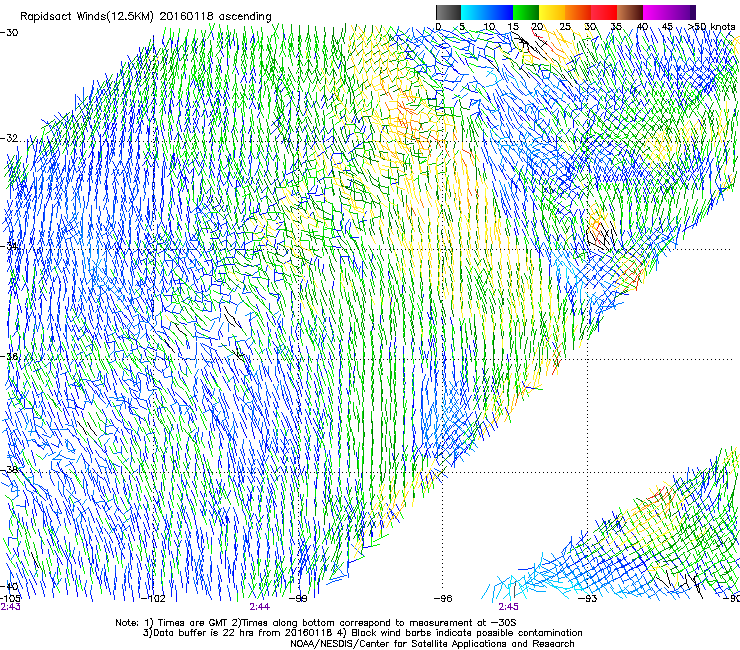Image resolution: width=740 pixels, height=650 pixels.
Task: Click the "40" legend scale label
Action: (x=642, y=27)
